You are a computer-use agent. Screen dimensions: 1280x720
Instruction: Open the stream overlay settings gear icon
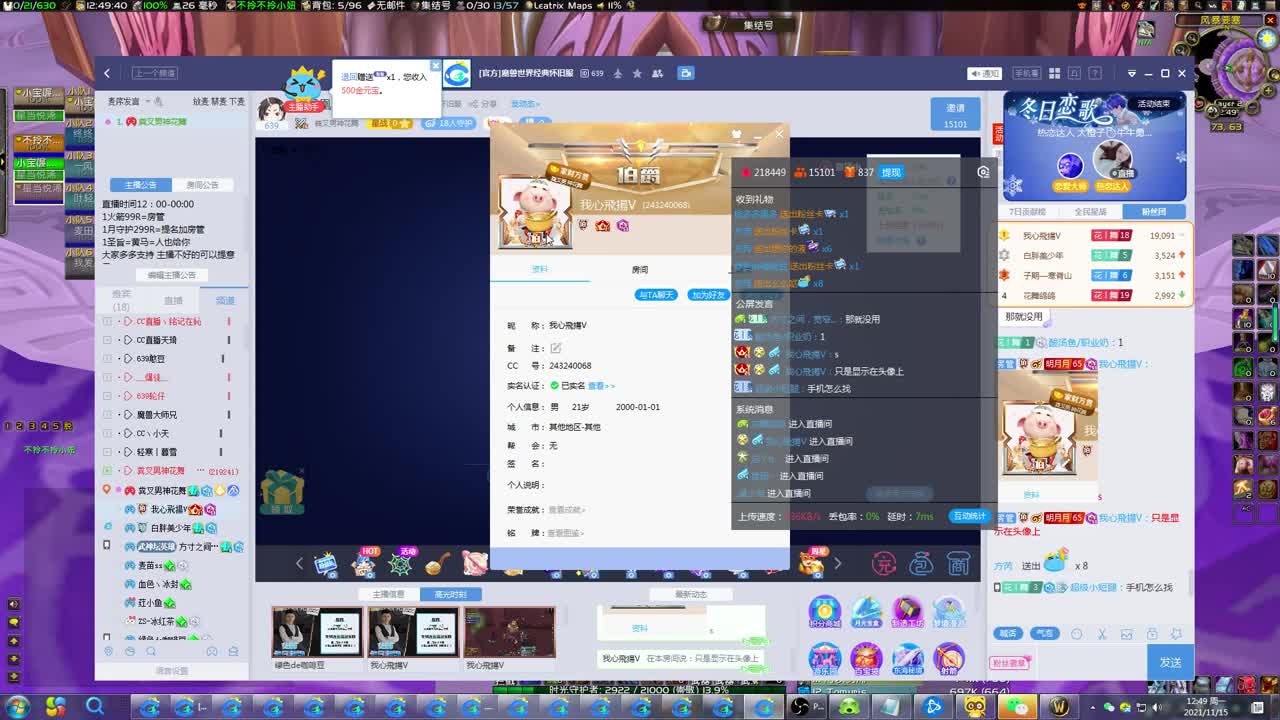[x=983, y=172]
